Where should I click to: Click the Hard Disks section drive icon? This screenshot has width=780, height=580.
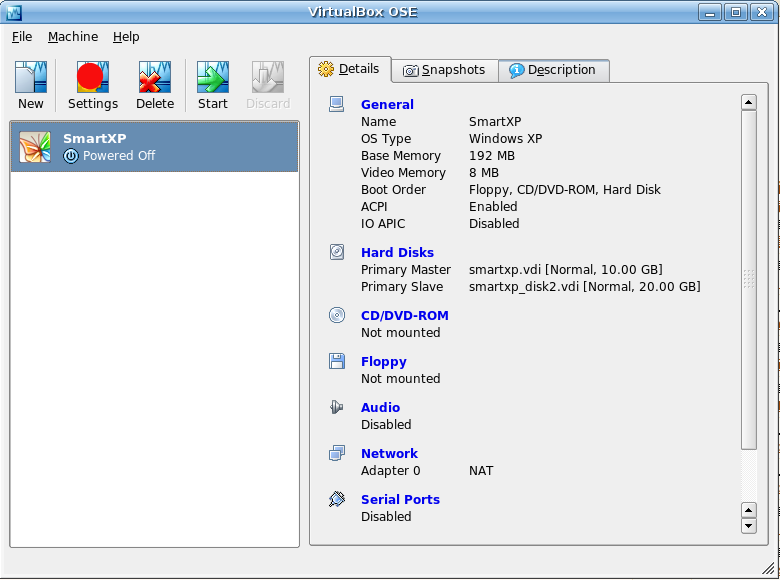pos(337,252)
